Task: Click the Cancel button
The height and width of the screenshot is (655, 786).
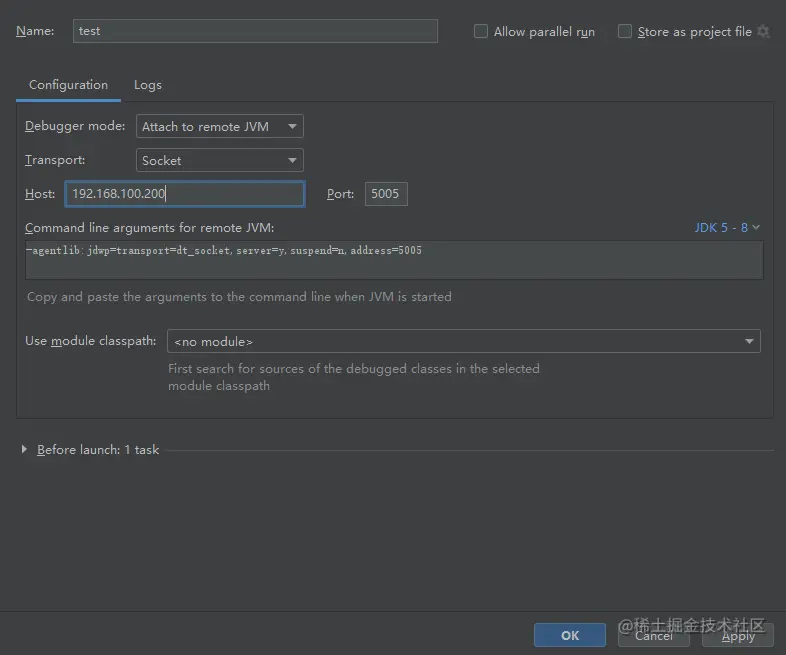Action: (654, 635)
